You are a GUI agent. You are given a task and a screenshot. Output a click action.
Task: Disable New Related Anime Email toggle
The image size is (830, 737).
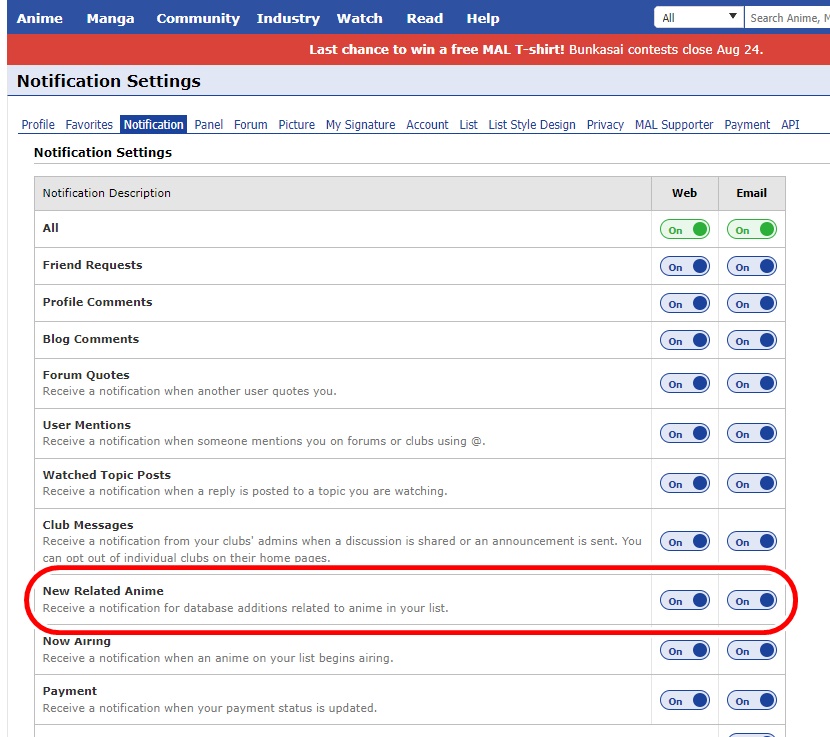click(x=752, y=600)
